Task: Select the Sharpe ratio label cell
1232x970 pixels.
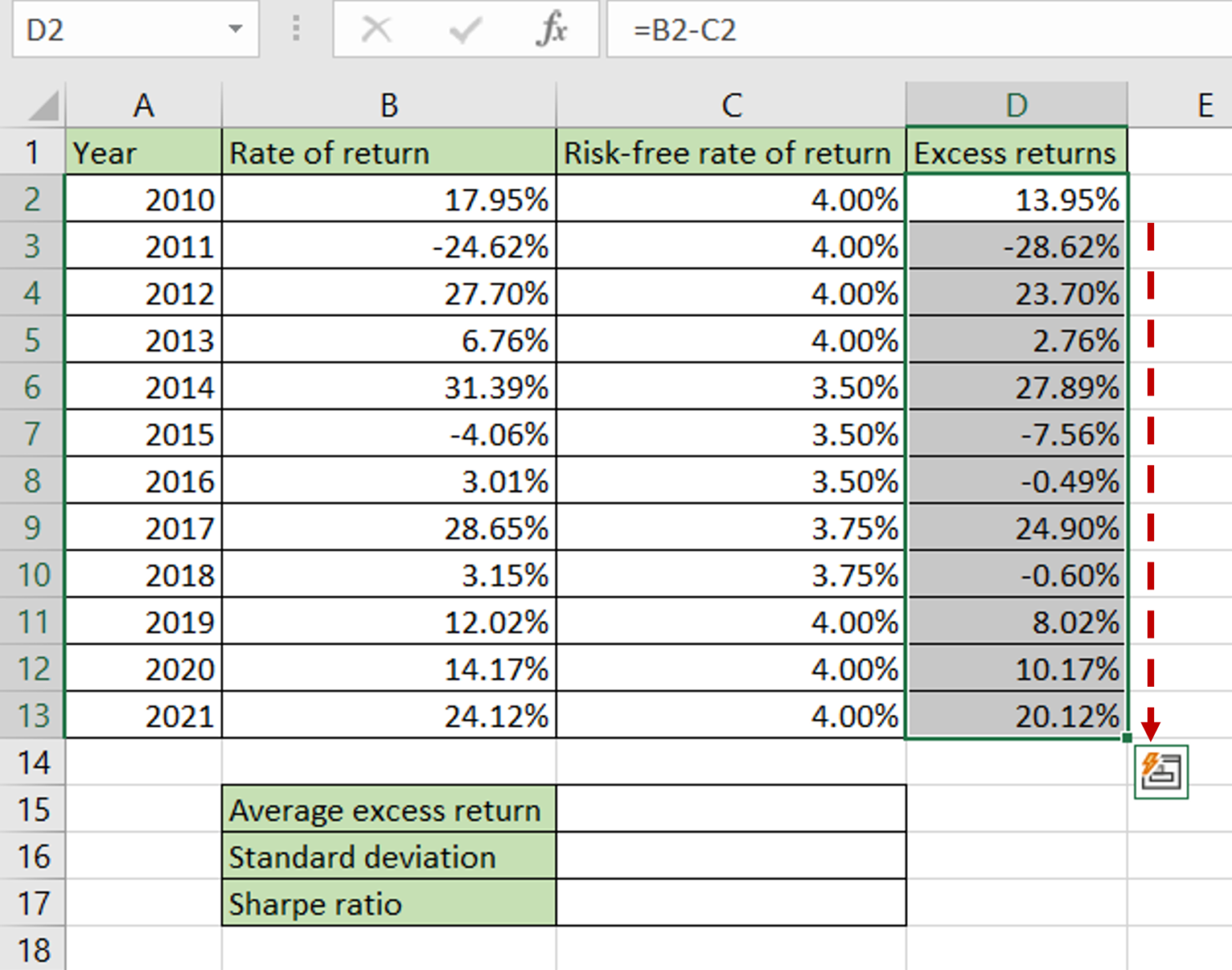Action: point(389,904)
